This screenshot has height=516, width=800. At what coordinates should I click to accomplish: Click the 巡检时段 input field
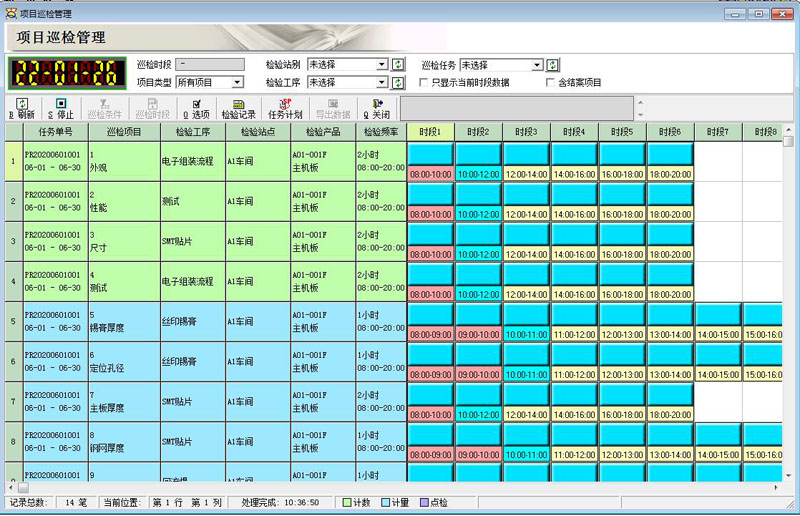(x=209, y=65)
